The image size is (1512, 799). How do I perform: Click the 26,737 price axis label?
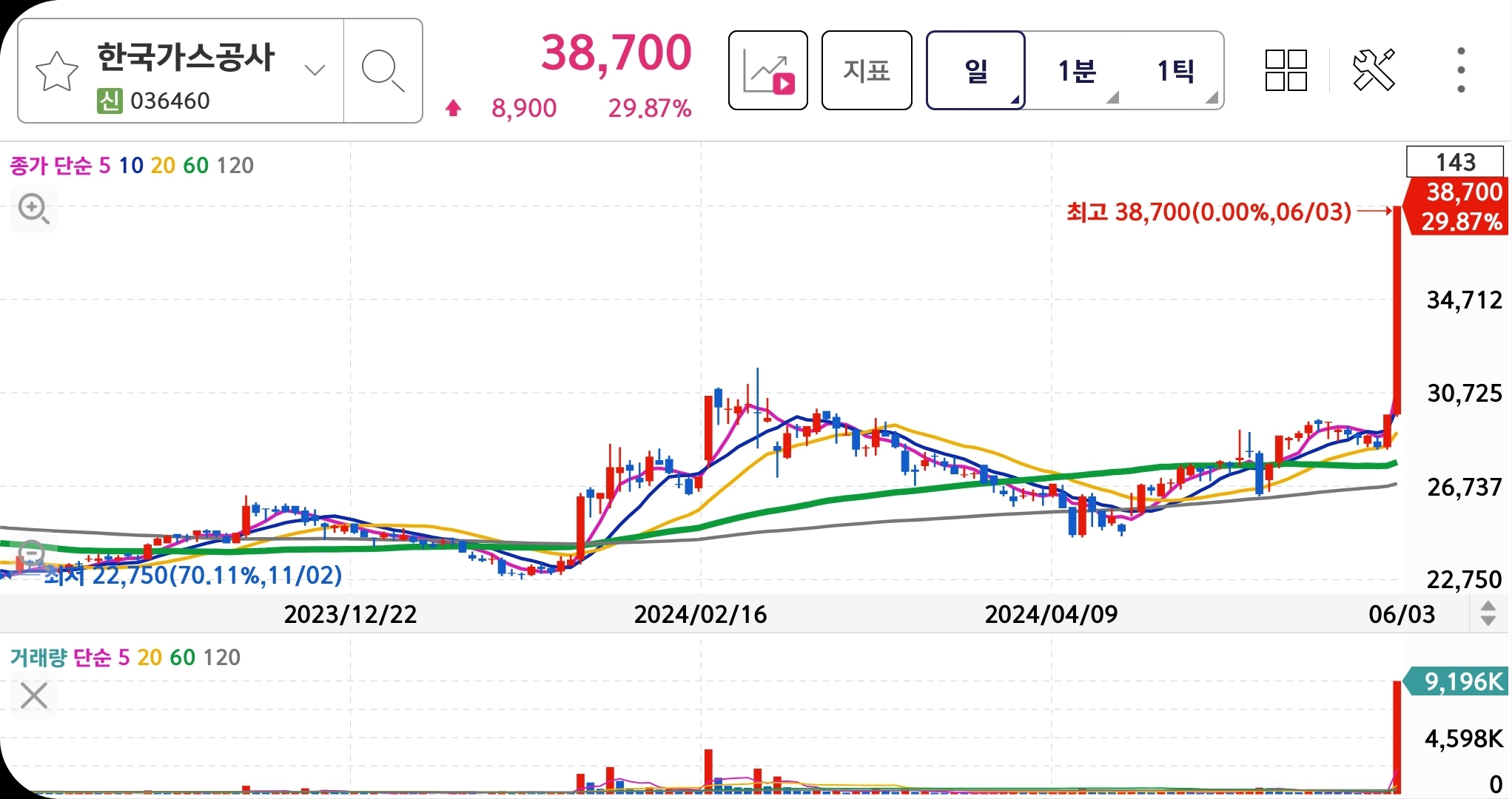click(x=1464, y=487)
